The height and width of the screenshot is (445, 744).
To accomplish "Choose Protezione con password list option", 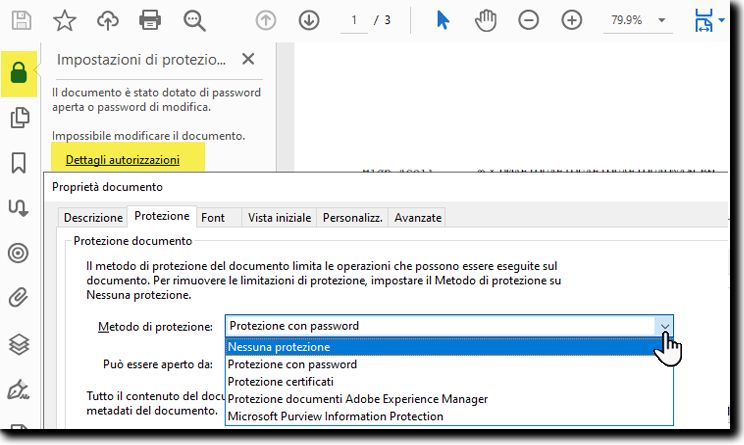I will [x=449, y=364].
